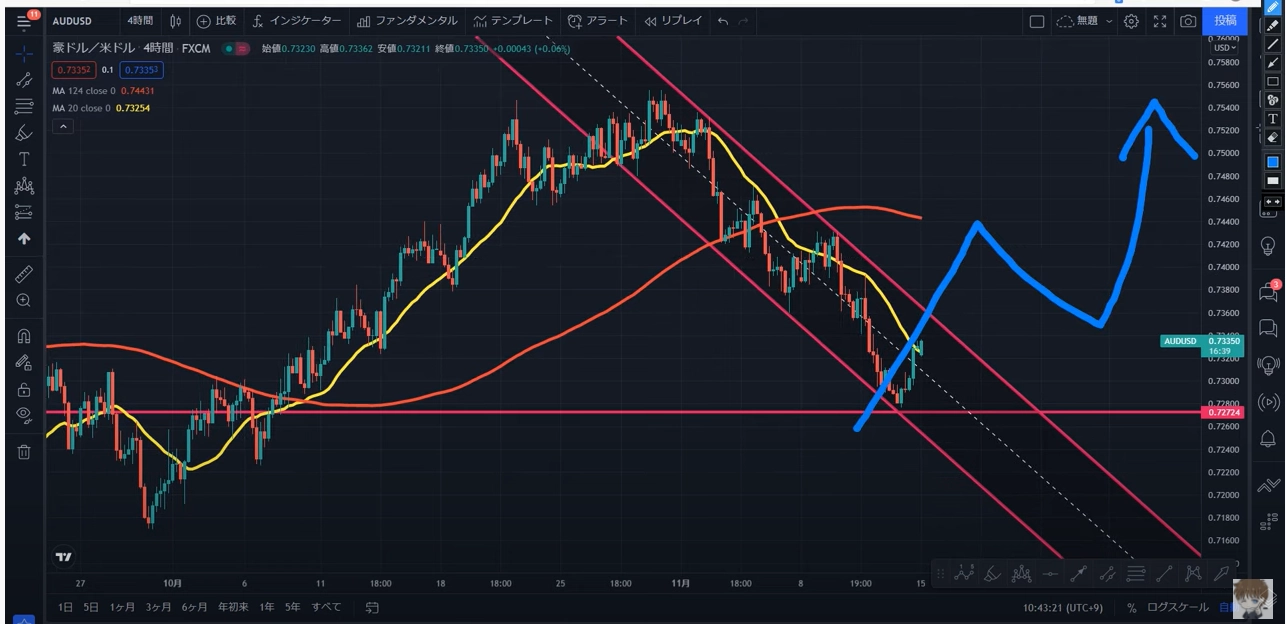Select chart layout square icon
This screenshot has height=624, width=1286.
pyautogui.click(x=1037, y=21)
